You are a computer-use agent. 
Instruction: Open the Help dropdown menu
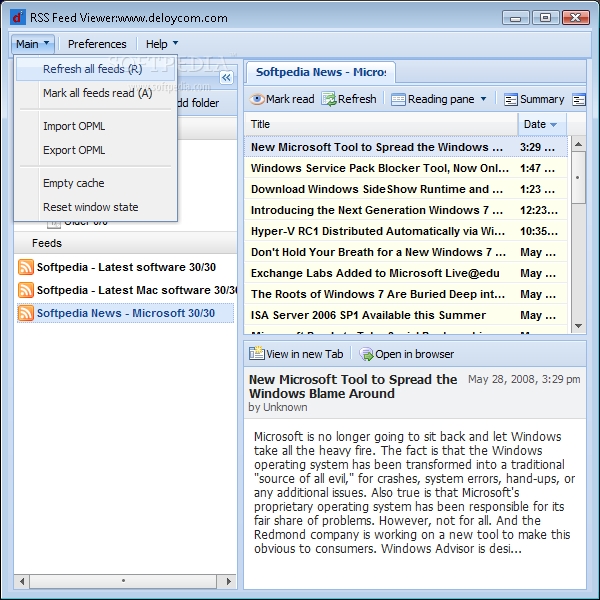point(162,44)
